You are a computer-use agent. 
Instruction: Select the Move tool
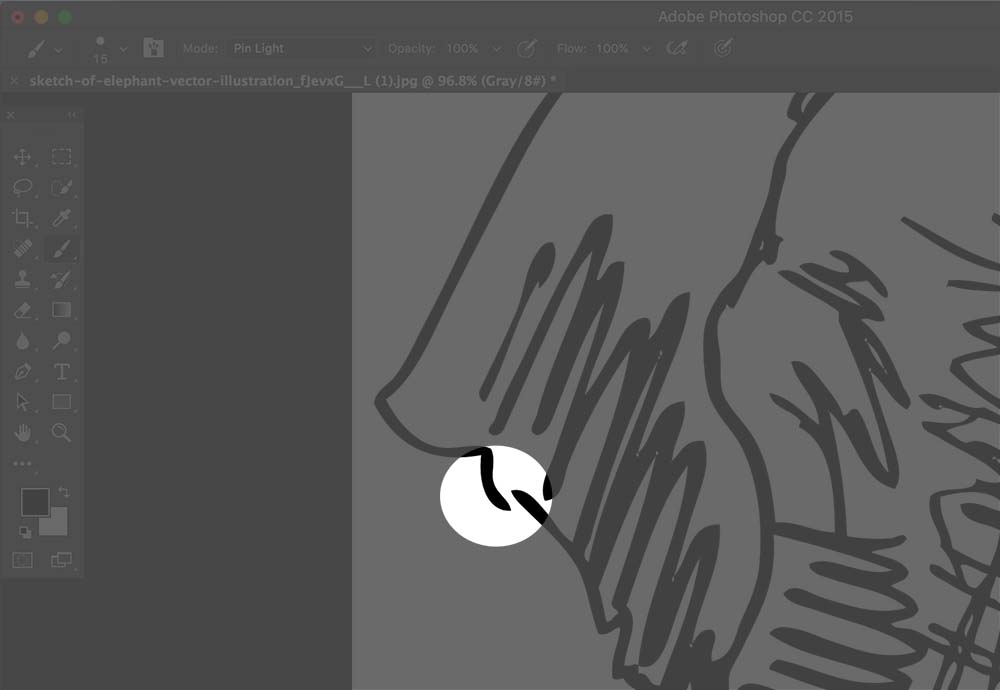point(22,157)
